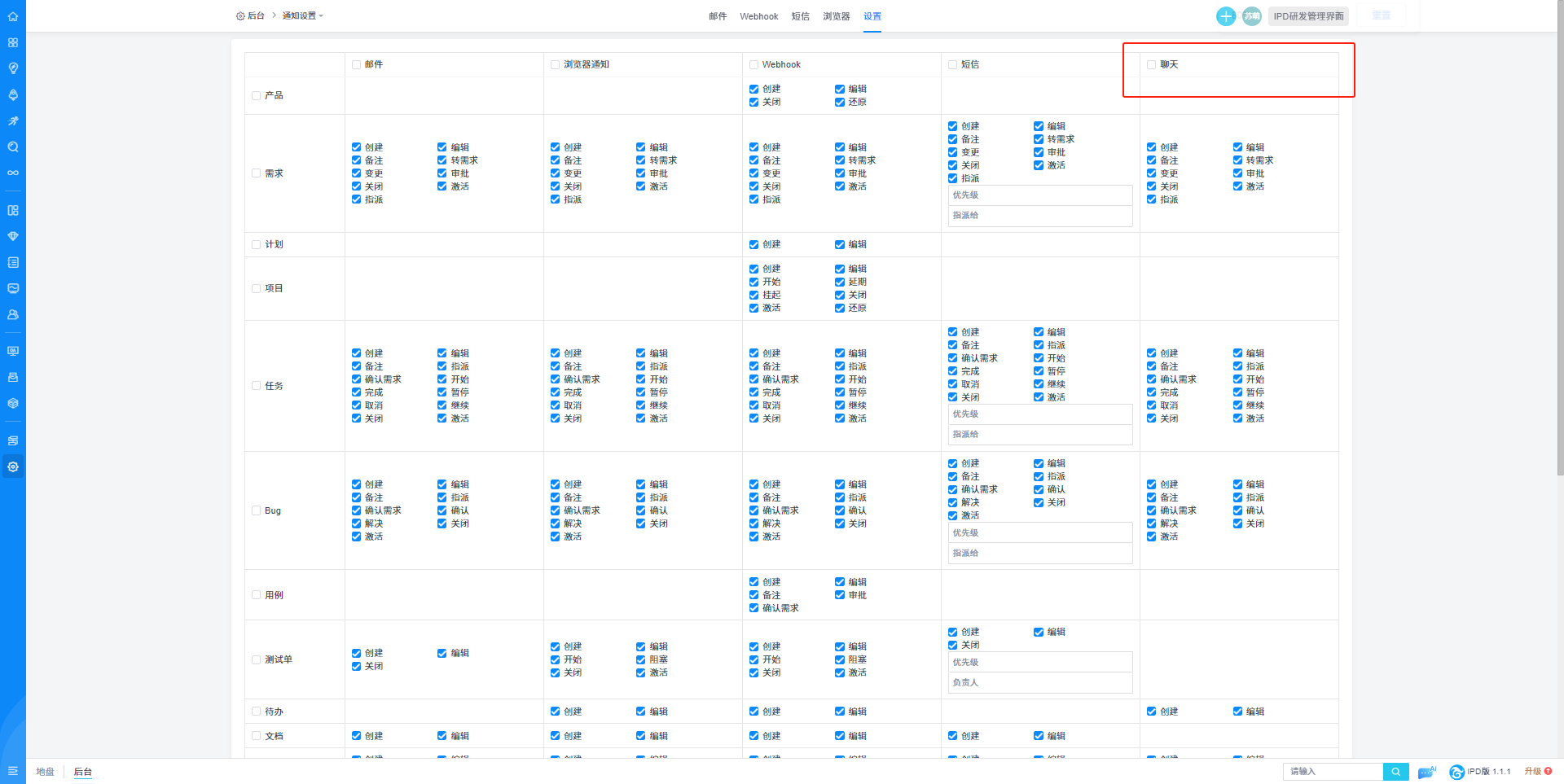Click the IPD版 1.1.1 version text
The width and height of the screenshot is (1564, 784).
1489,772
